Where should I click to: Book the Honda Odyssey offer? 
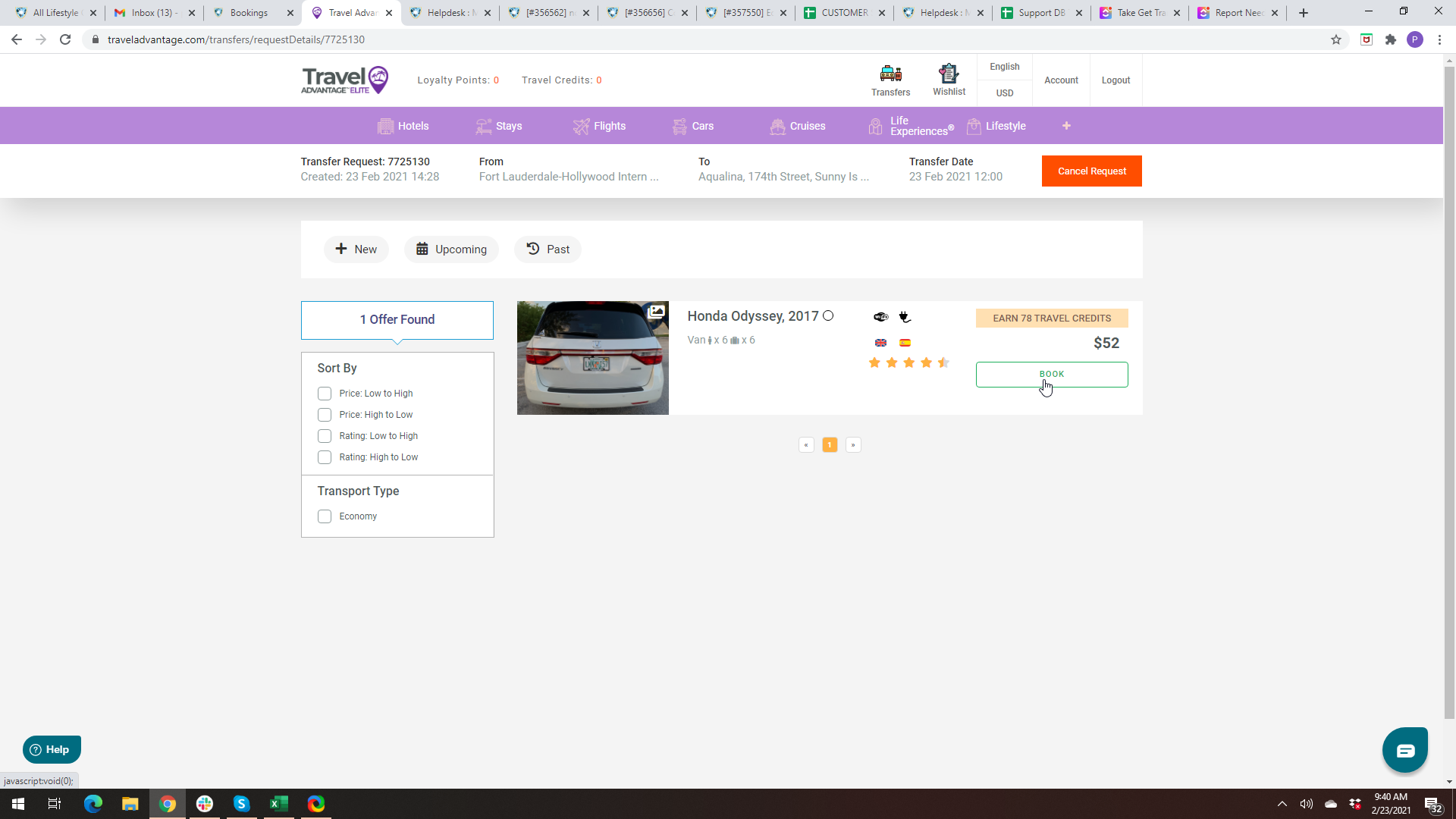[1051, 375]
